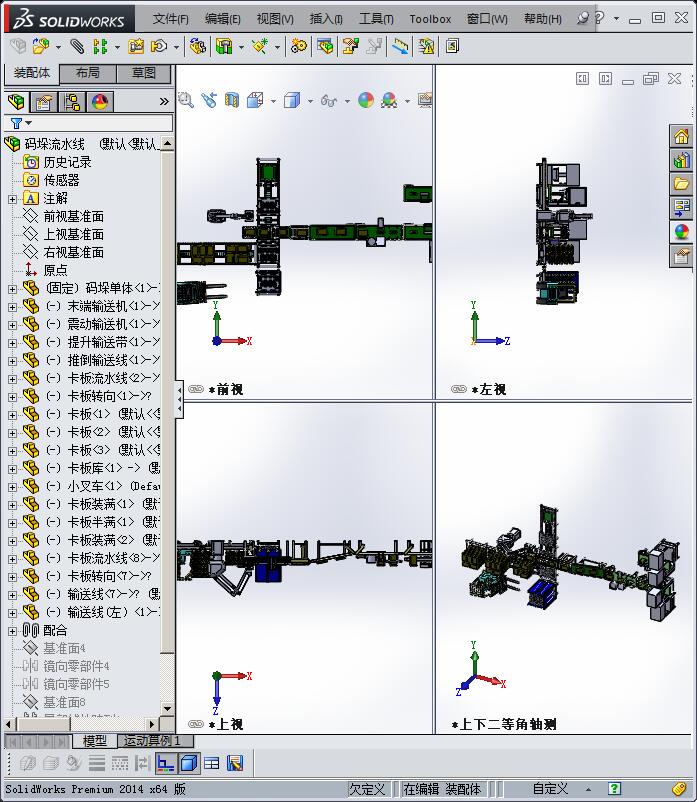The image size is (697, 802).
Task: Open the 插入(I) menu
Action: (326, 19)
